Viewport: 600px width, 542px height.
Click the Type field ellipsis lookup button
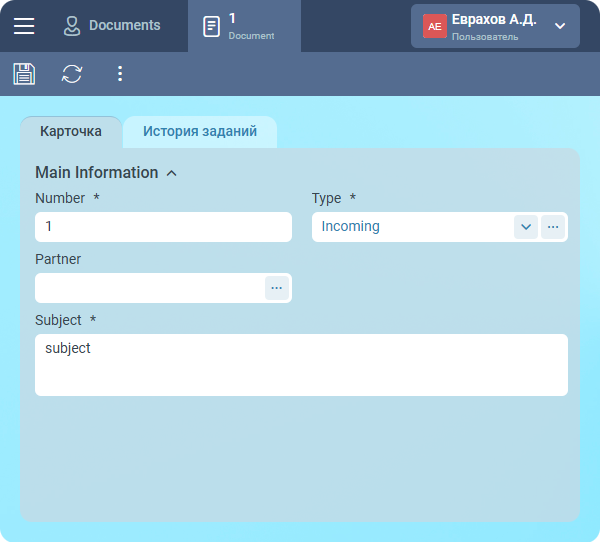(553, 227)
